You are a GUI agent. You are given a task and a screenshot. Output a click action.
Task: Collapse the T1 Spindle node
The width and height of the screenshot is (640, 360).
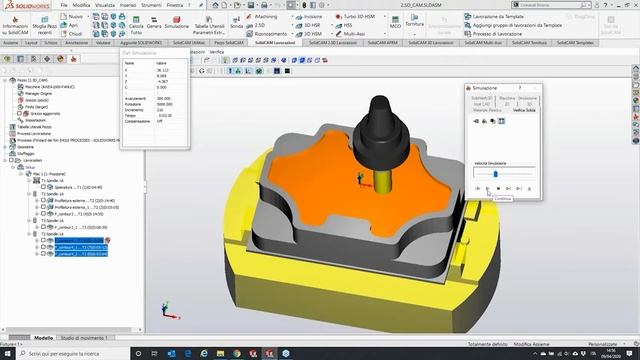[29, 180]
